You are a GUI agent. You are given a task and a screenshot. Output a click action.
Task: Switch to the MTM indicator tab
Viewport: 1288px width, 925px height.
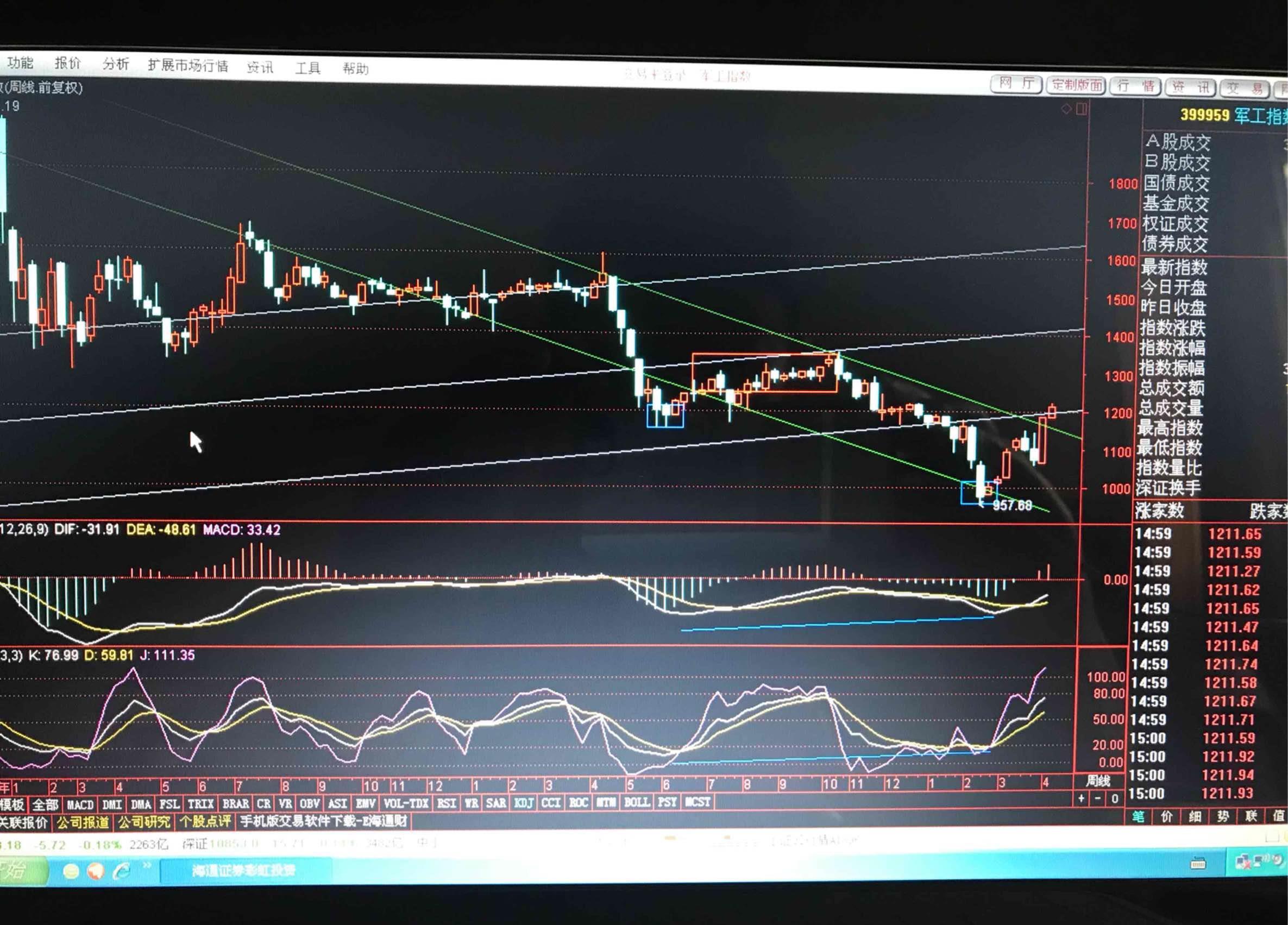[605, 802]
